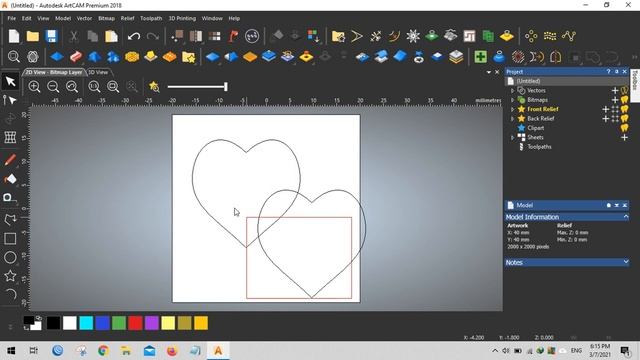Add a new bitmap layer
Image resolution: width=640 pixels, height=360 pixels.
coord(615,100)
